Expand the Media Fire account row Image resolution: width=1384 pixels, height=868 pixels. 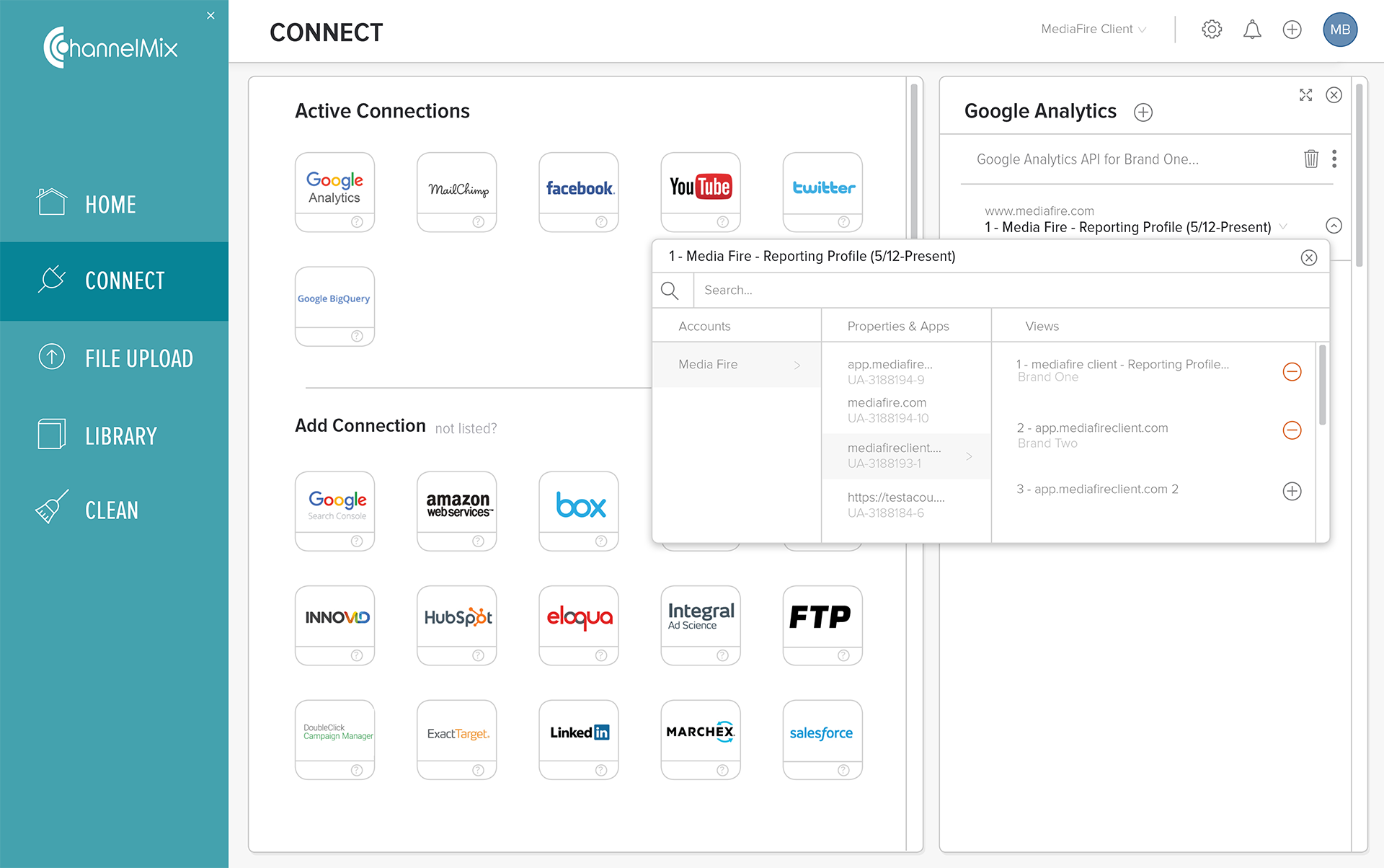point(797,363)
